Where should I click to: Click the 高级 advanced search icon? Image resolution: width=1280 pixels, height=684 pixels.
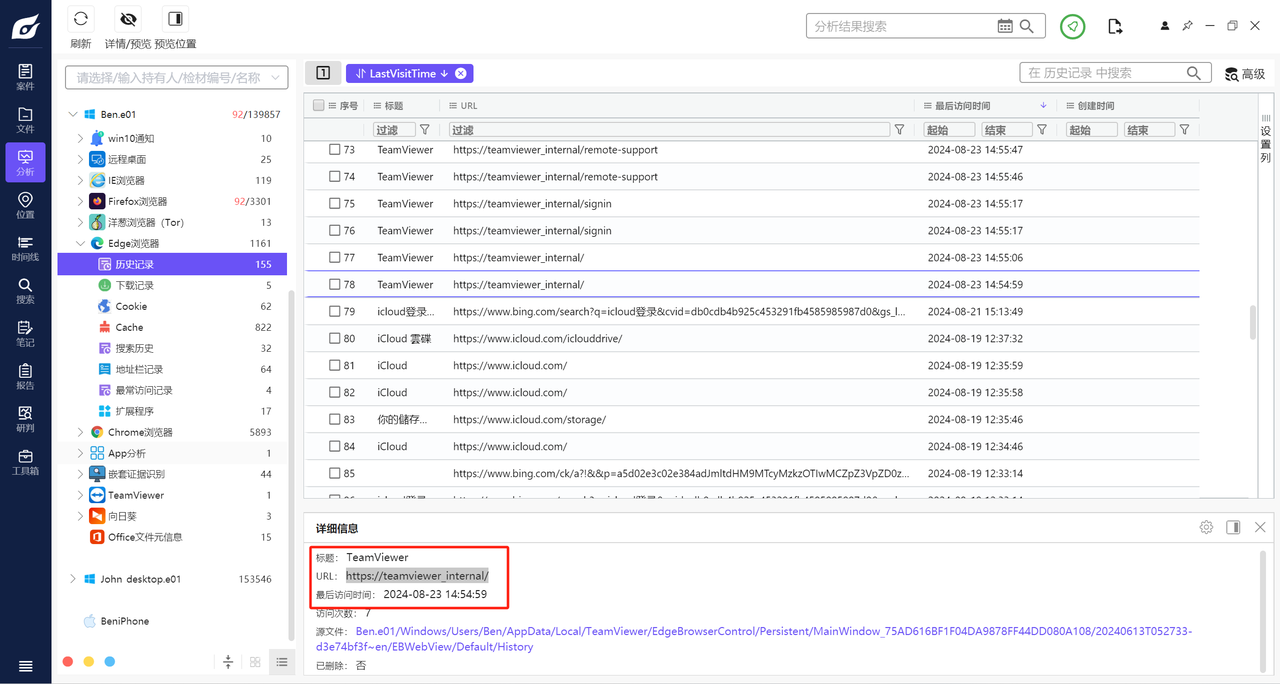point(1232,73)
